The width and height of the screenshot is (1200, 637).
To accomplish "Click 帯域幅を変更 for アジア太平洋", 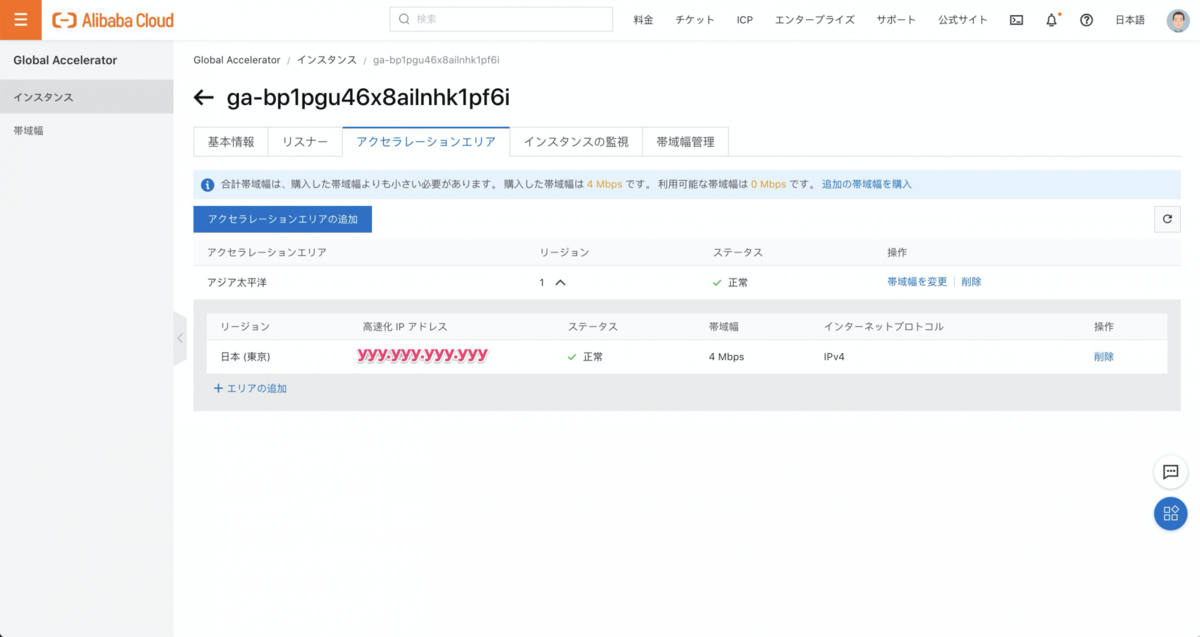I will pos(916,282).
